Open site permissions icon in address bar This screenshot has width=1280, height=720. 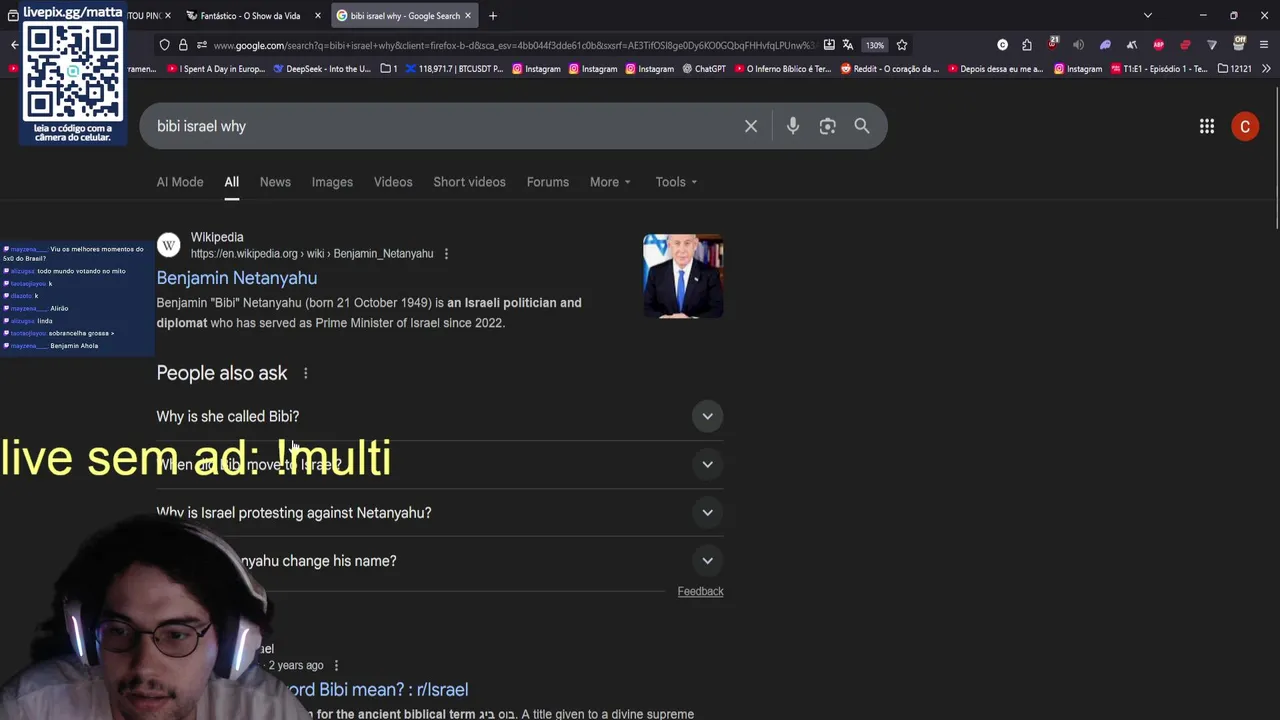pos(201,45)
